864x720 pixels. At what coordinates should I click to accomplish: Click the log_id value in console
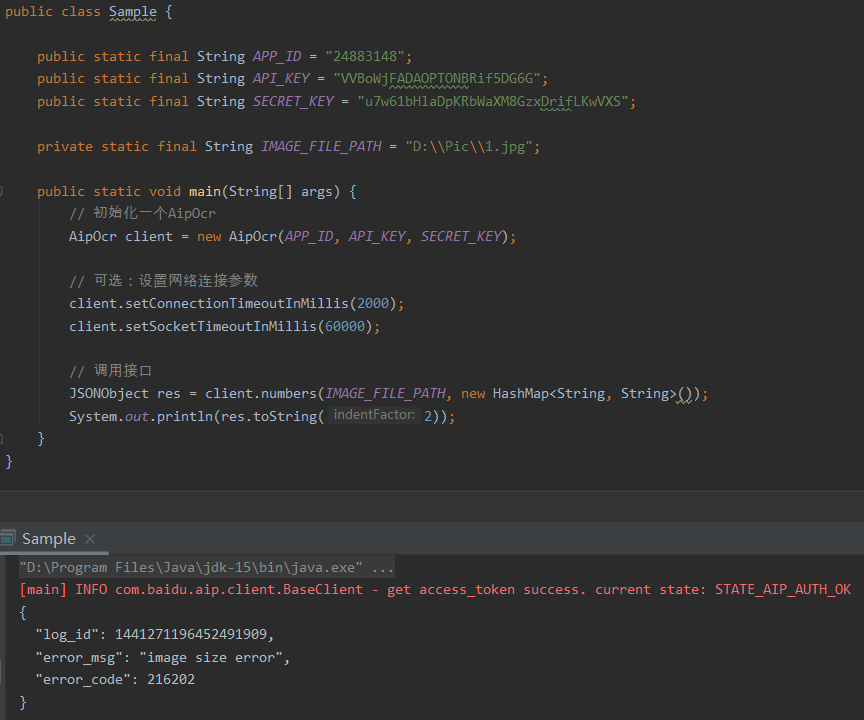191,635
